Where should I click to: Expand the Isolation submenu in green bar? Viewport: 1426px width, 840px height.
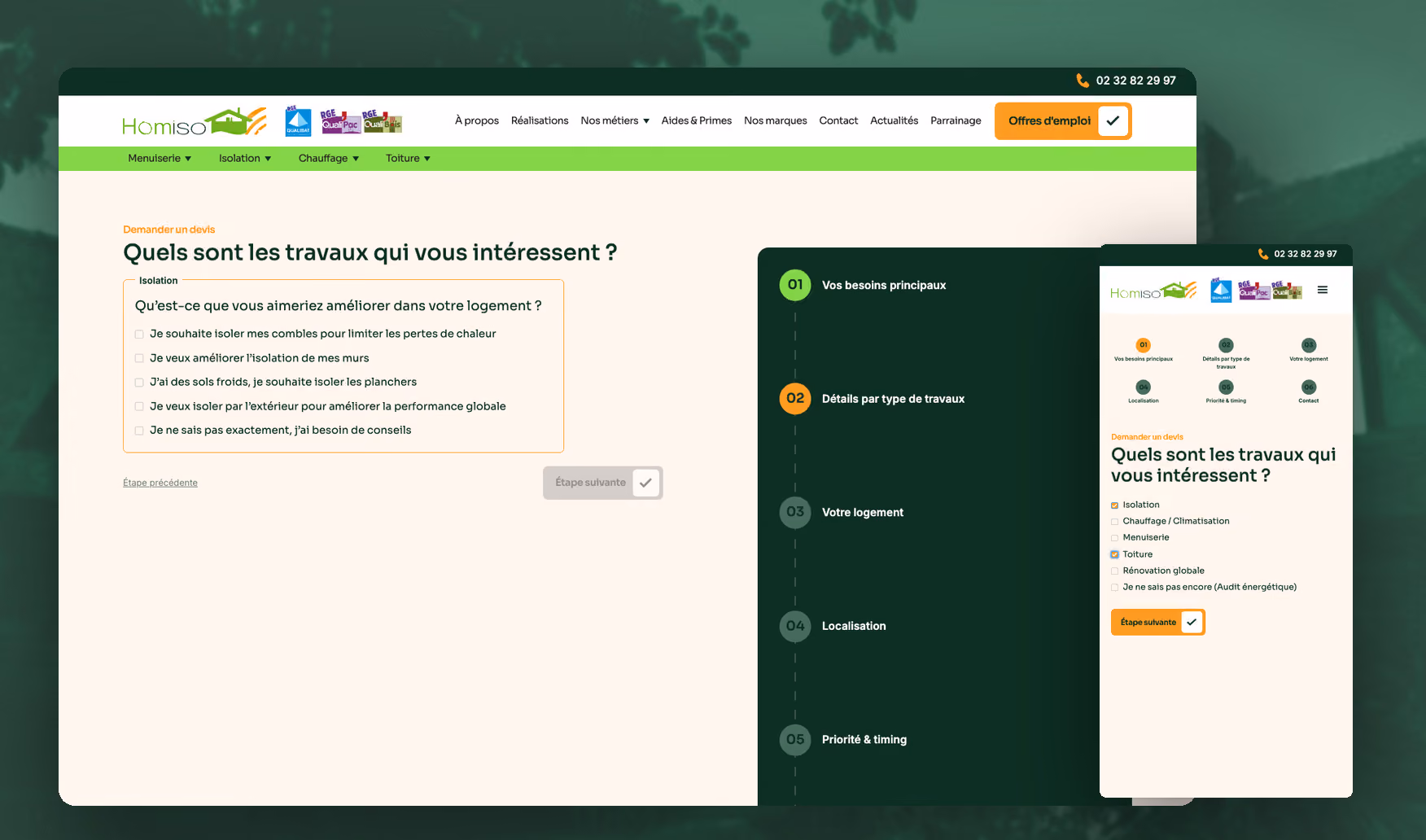point(245,159)
